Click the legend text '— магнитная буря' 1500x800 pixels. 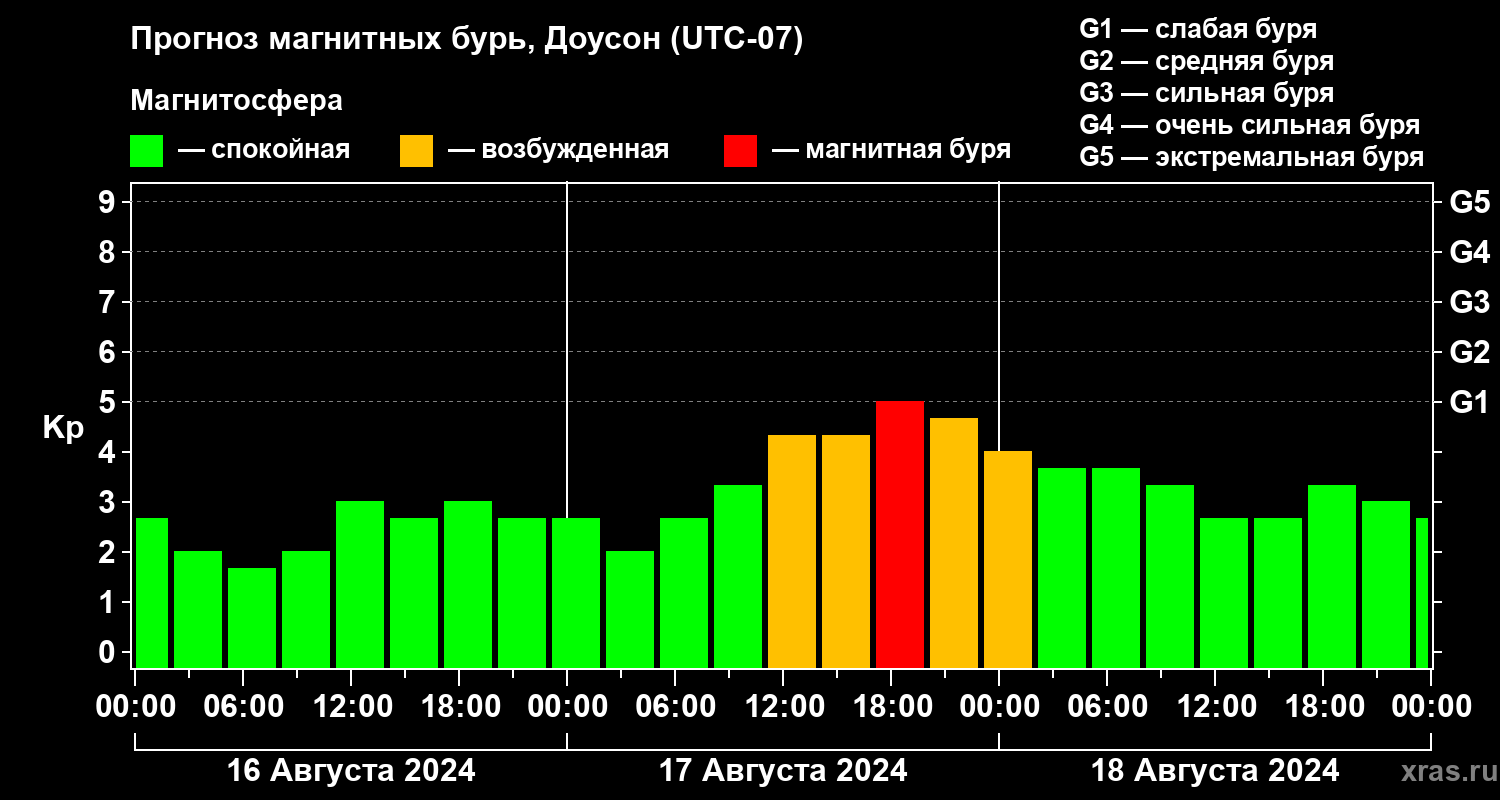pyautogui.click(x=891, y=150)
